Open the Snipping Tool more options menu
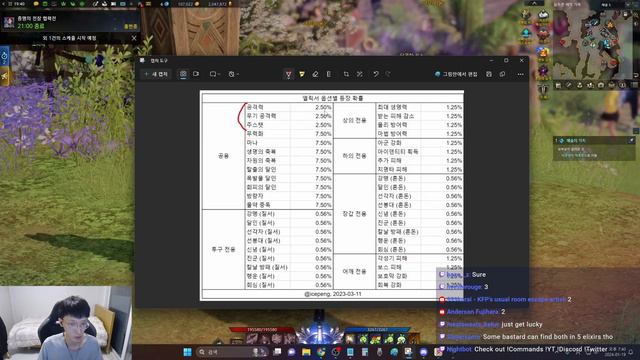 tap(520, 74)
